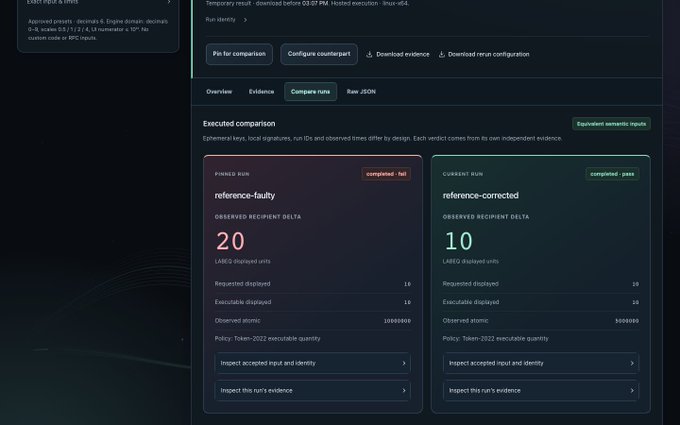Click the Approved presets description text
680x425 pixels.
(98, 29)
